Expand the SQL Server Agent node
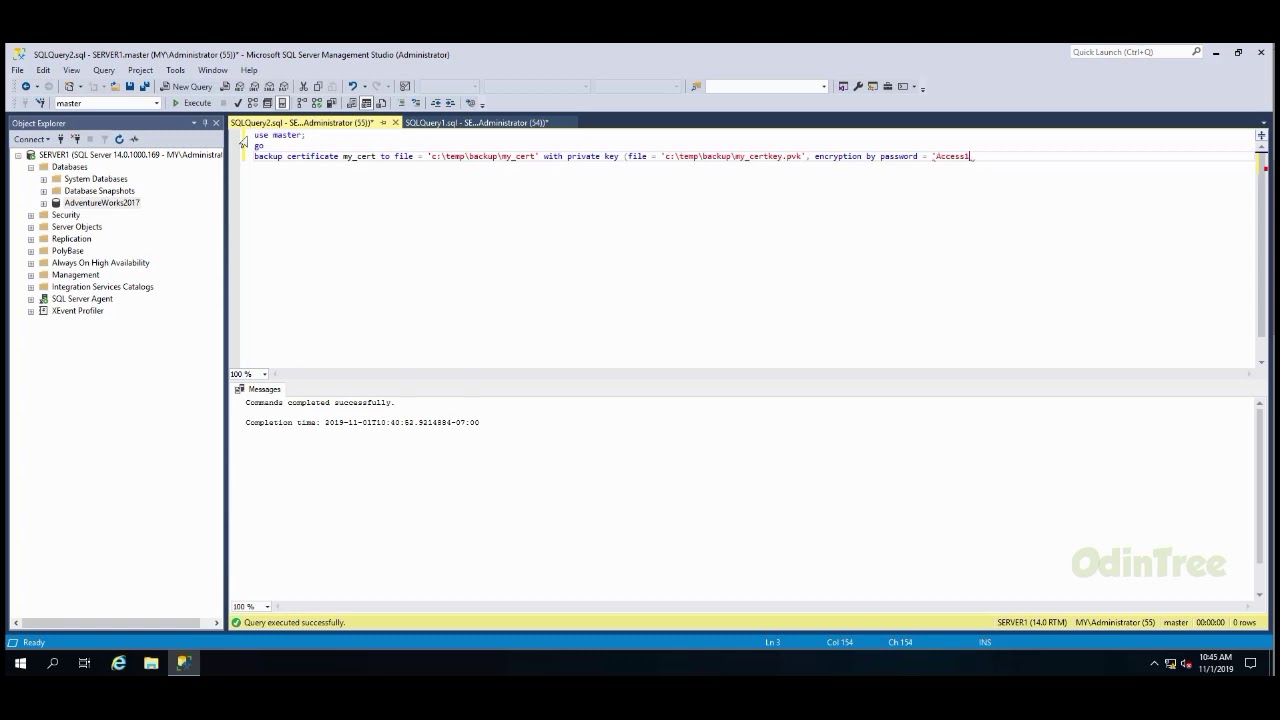 (x=31, y=299)
